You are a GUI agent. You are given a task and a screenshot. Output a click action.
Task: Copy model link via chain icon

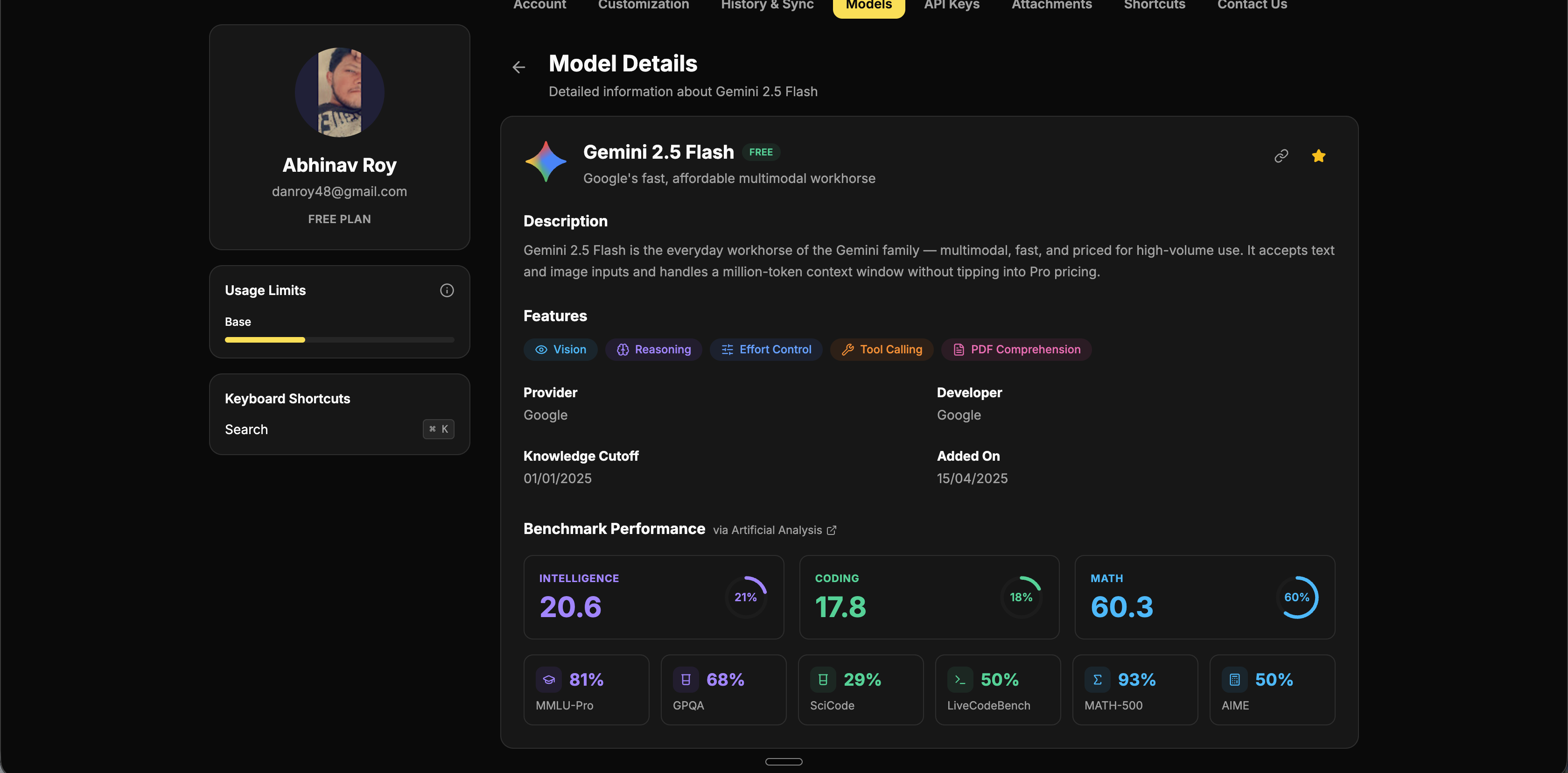point(1281,156)
